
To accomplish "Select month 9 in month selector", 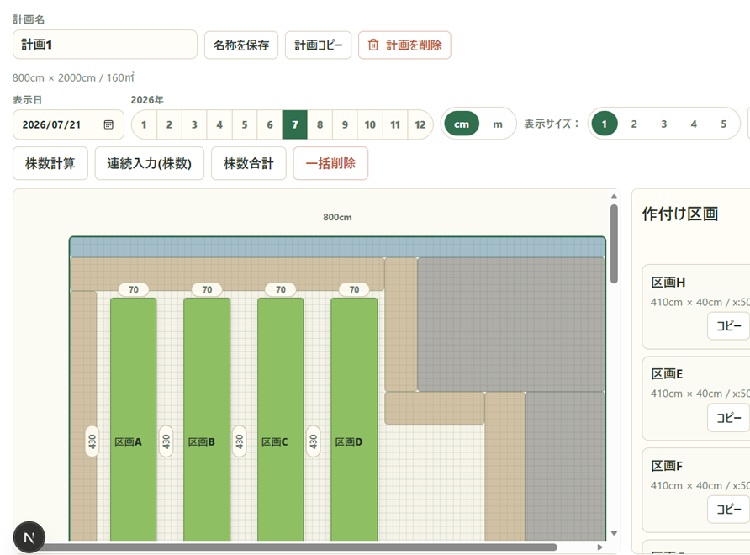I will pos(345,125).
